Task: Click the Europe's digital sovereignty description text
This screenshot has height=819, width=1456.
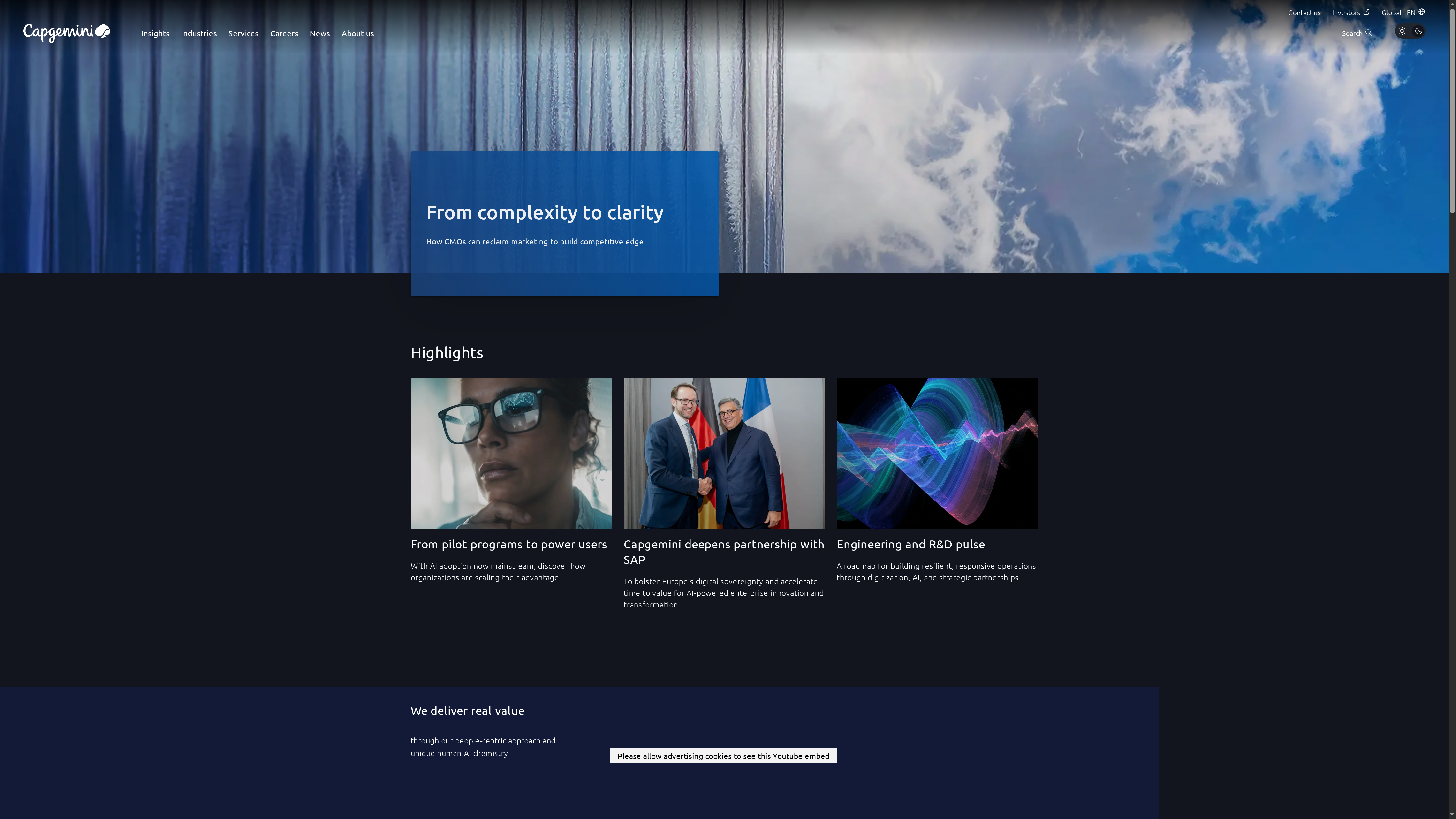Action: [x=723, y=593]
